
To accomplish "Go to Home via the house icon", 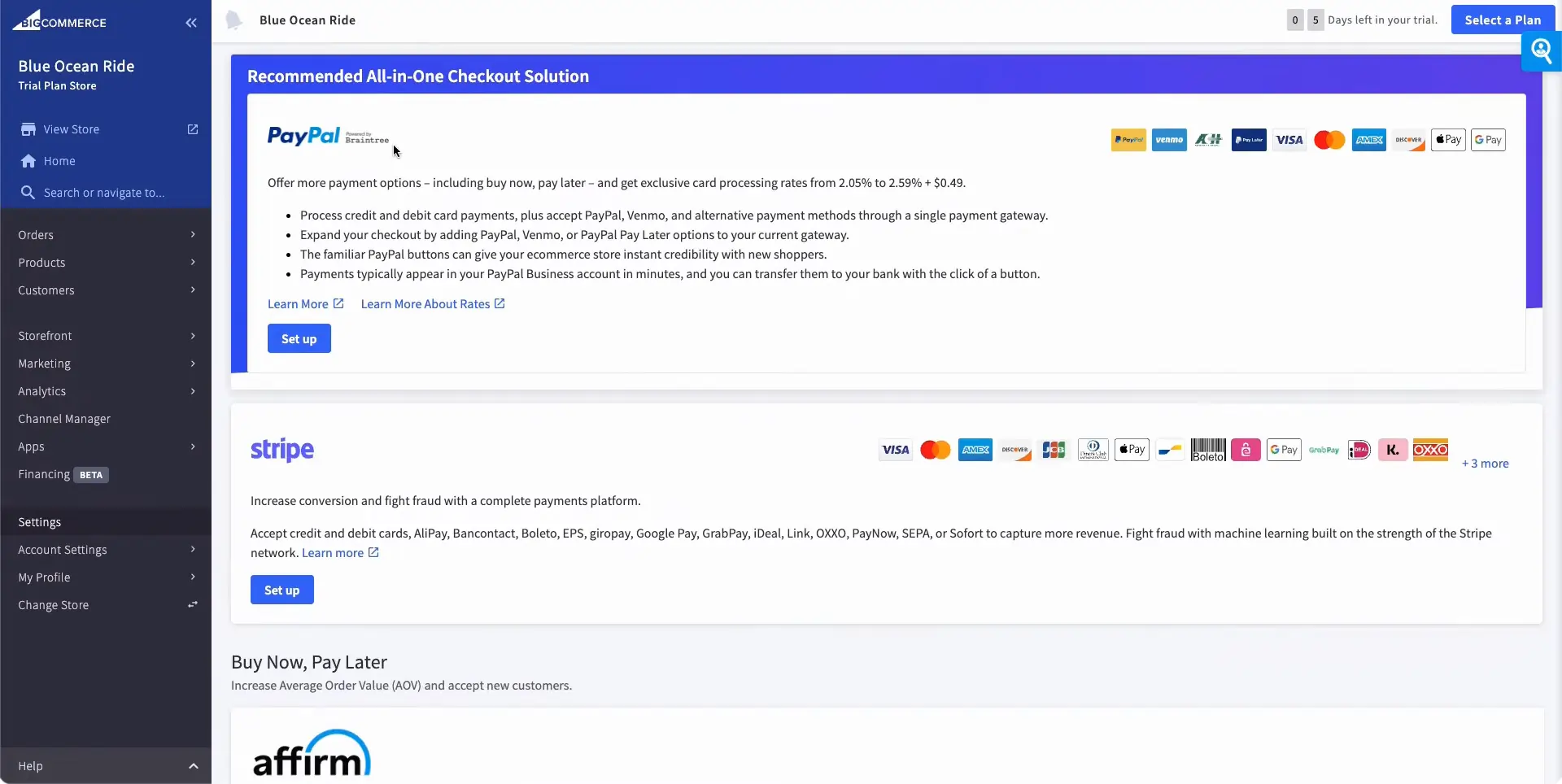I will [28, 161].
